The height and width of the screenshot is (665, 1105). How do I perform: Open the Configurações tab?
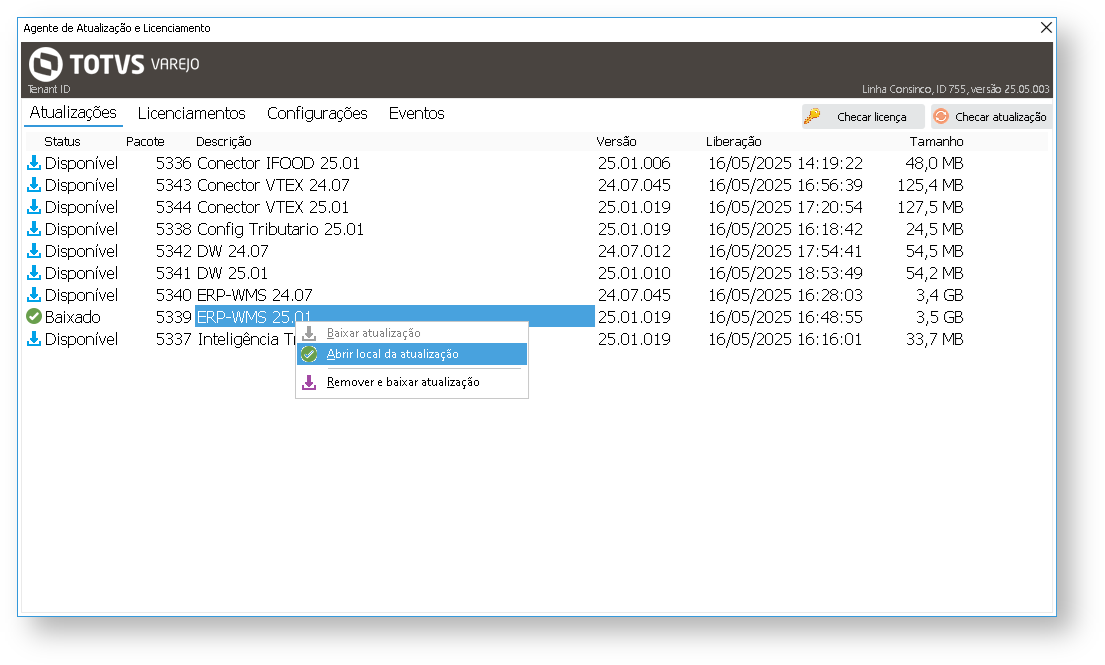click(x=317, y=113)
